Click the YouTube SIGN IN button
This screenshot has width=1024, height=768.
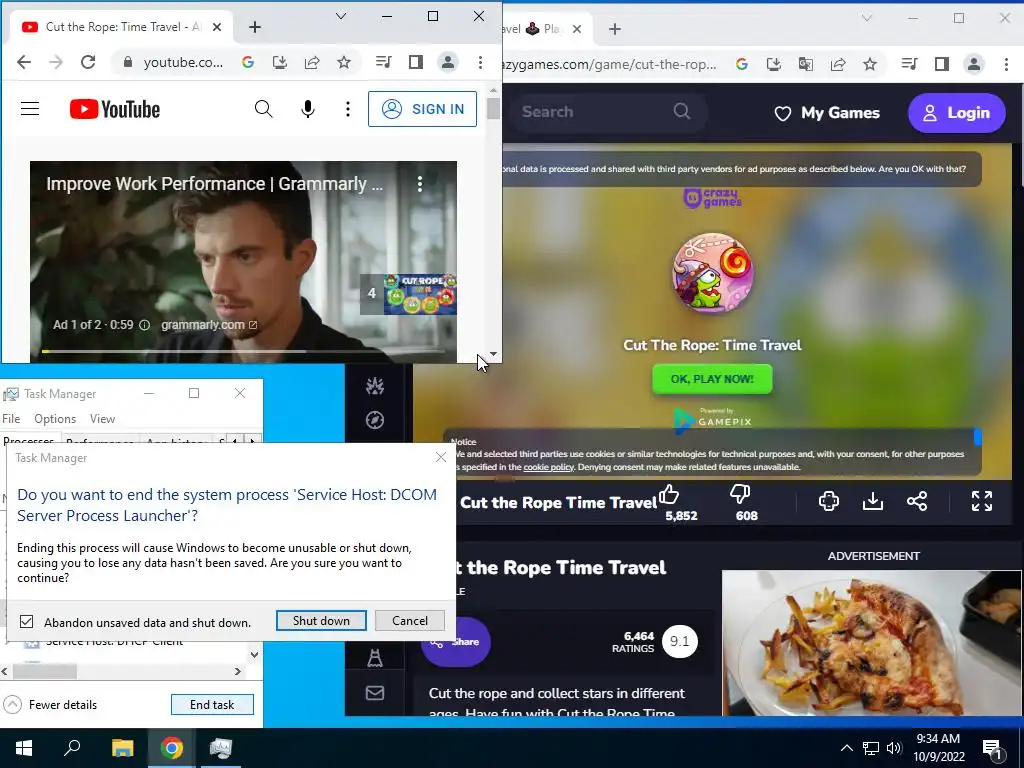pos(423,109)
